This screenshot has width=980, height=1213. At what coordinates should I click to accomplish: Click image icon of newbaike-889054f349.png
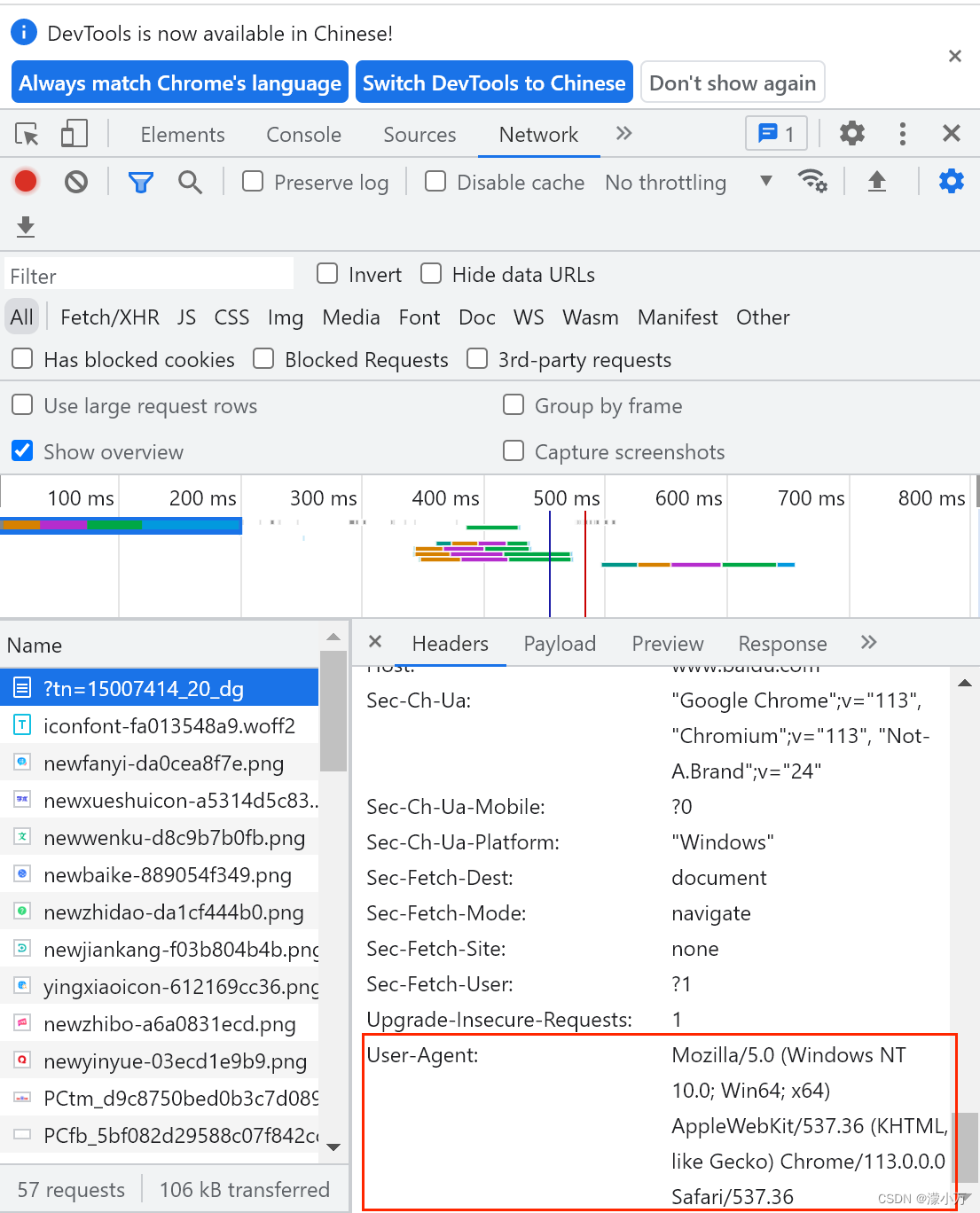[x=22, y=874]
